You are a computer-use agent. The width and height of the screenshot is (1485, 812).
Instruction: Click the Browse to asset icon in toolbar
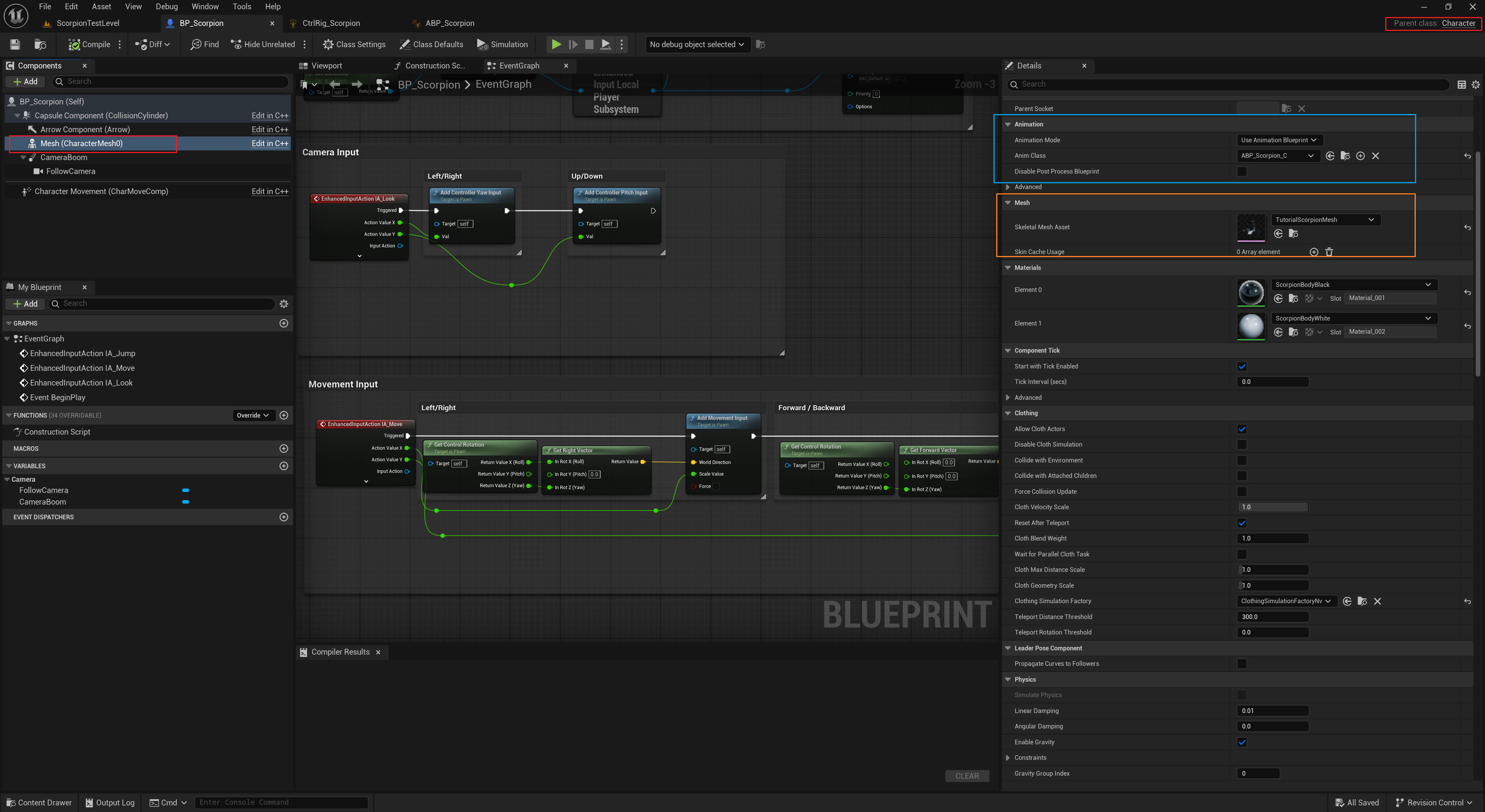pyautogui.click(x=40, y=44)
